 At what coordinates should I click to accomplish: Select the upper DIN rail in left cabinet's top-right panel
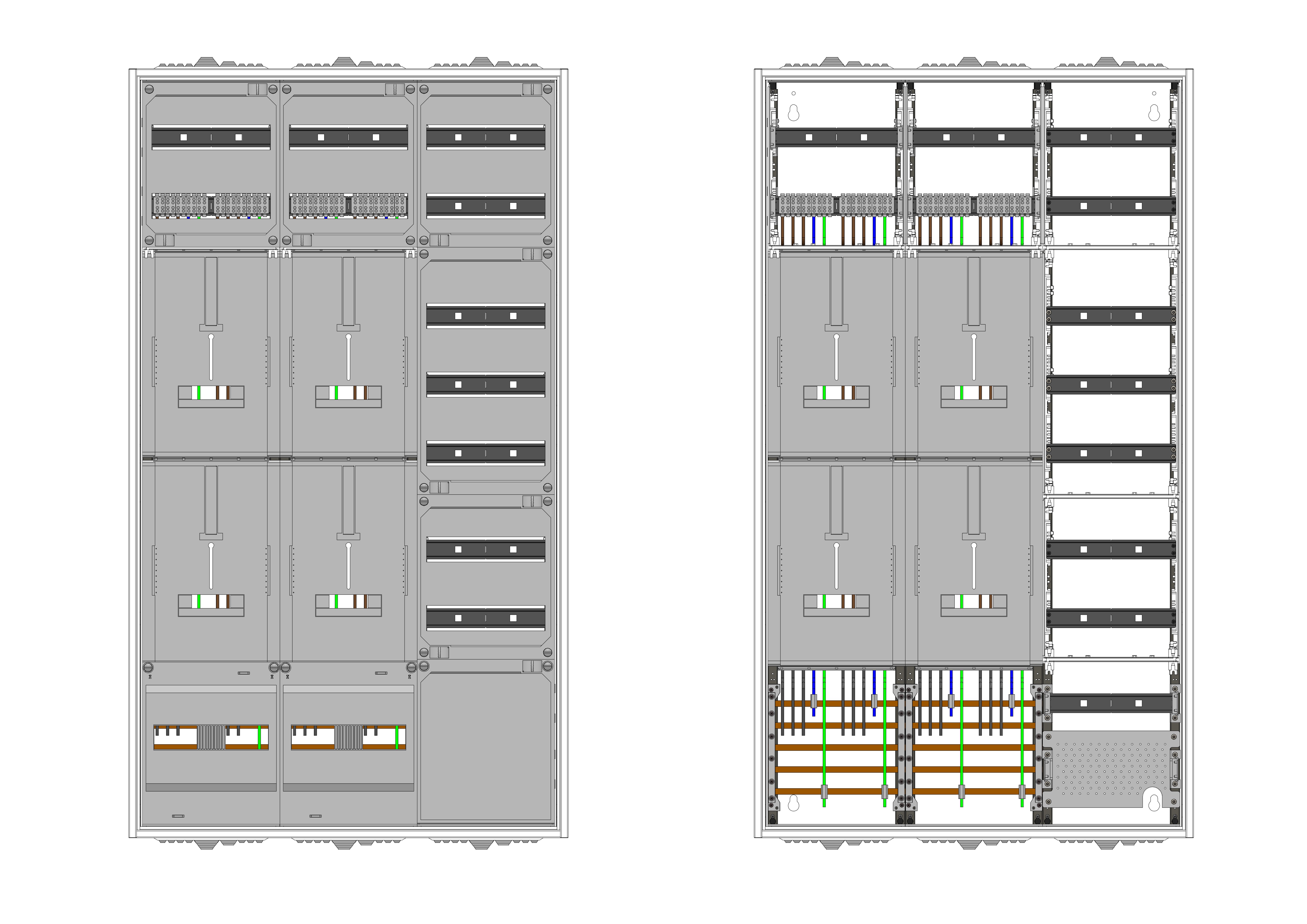pyautogui.click(x=486, y=137)
